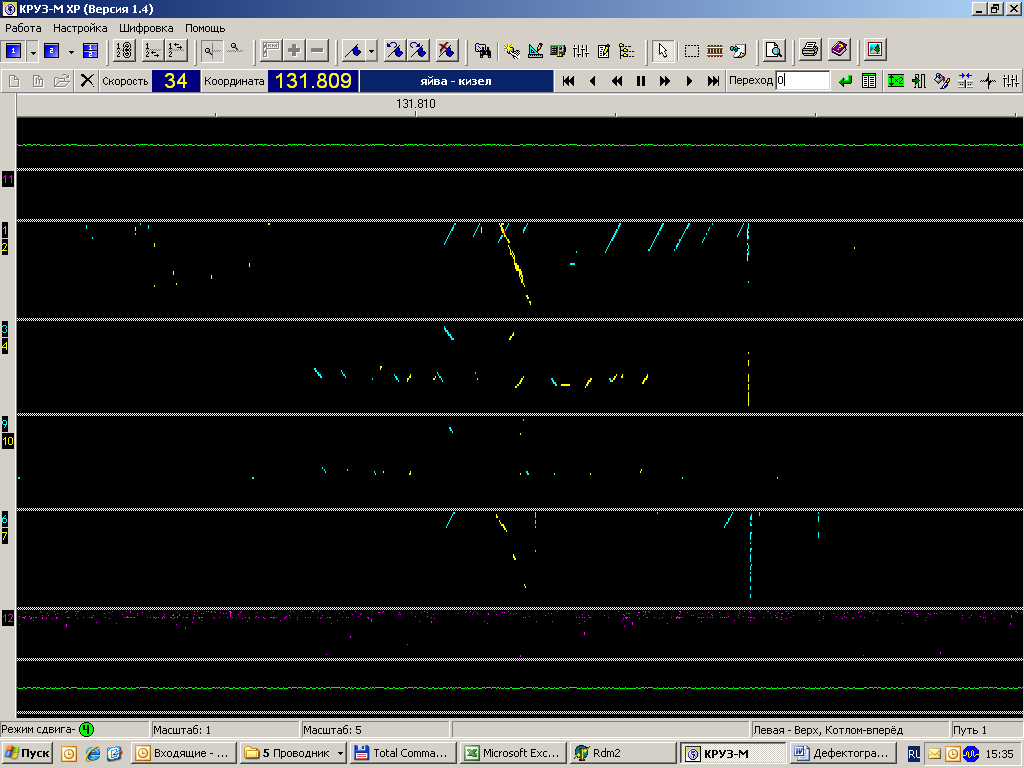Screen dimensions: 1024x768
Task: Open the print preview magnifier icon
Action: point(774,50)
